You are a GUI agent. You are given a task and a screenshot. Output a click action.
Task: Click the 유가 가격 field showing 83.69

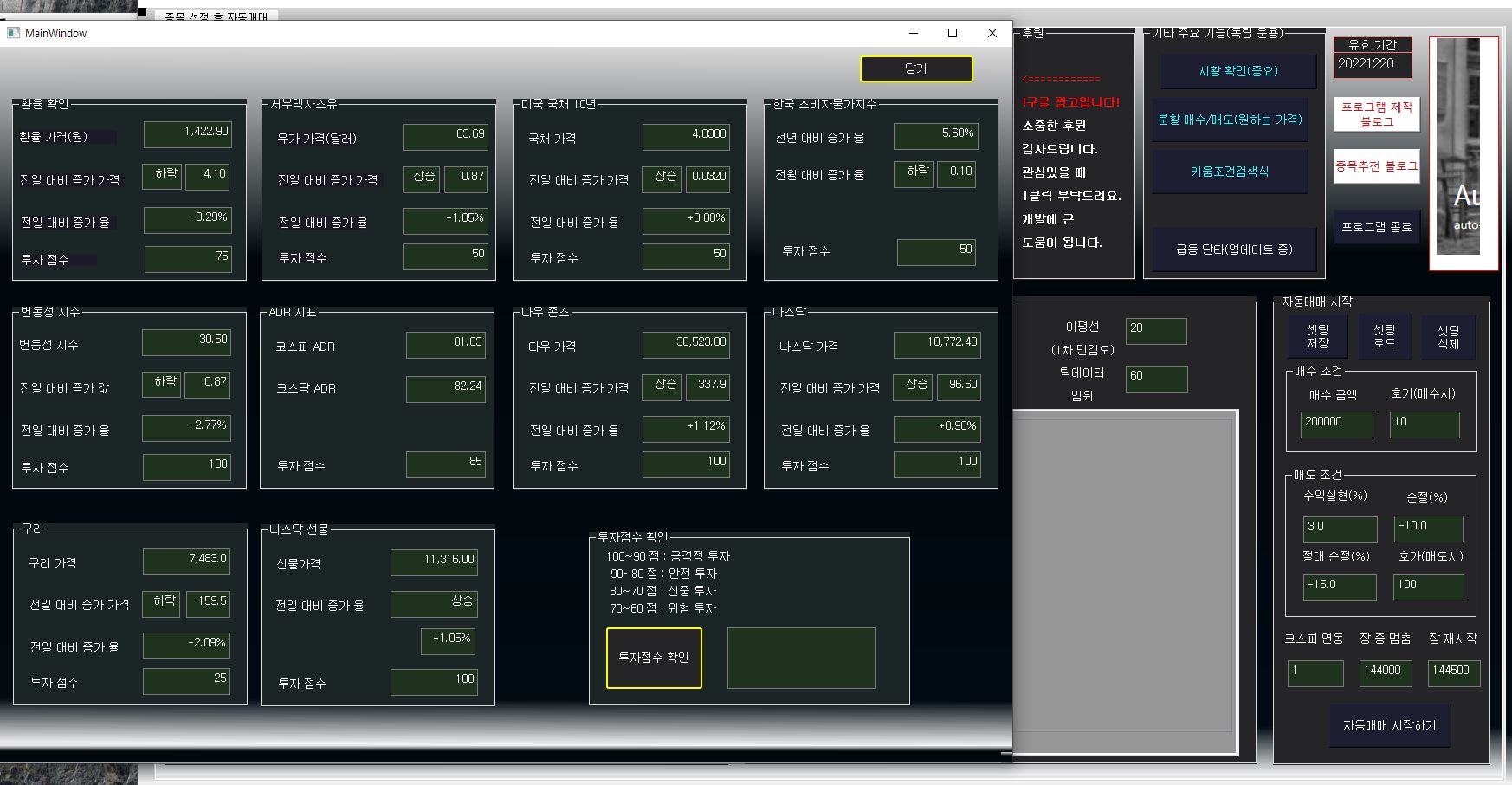tap(445, 137)
